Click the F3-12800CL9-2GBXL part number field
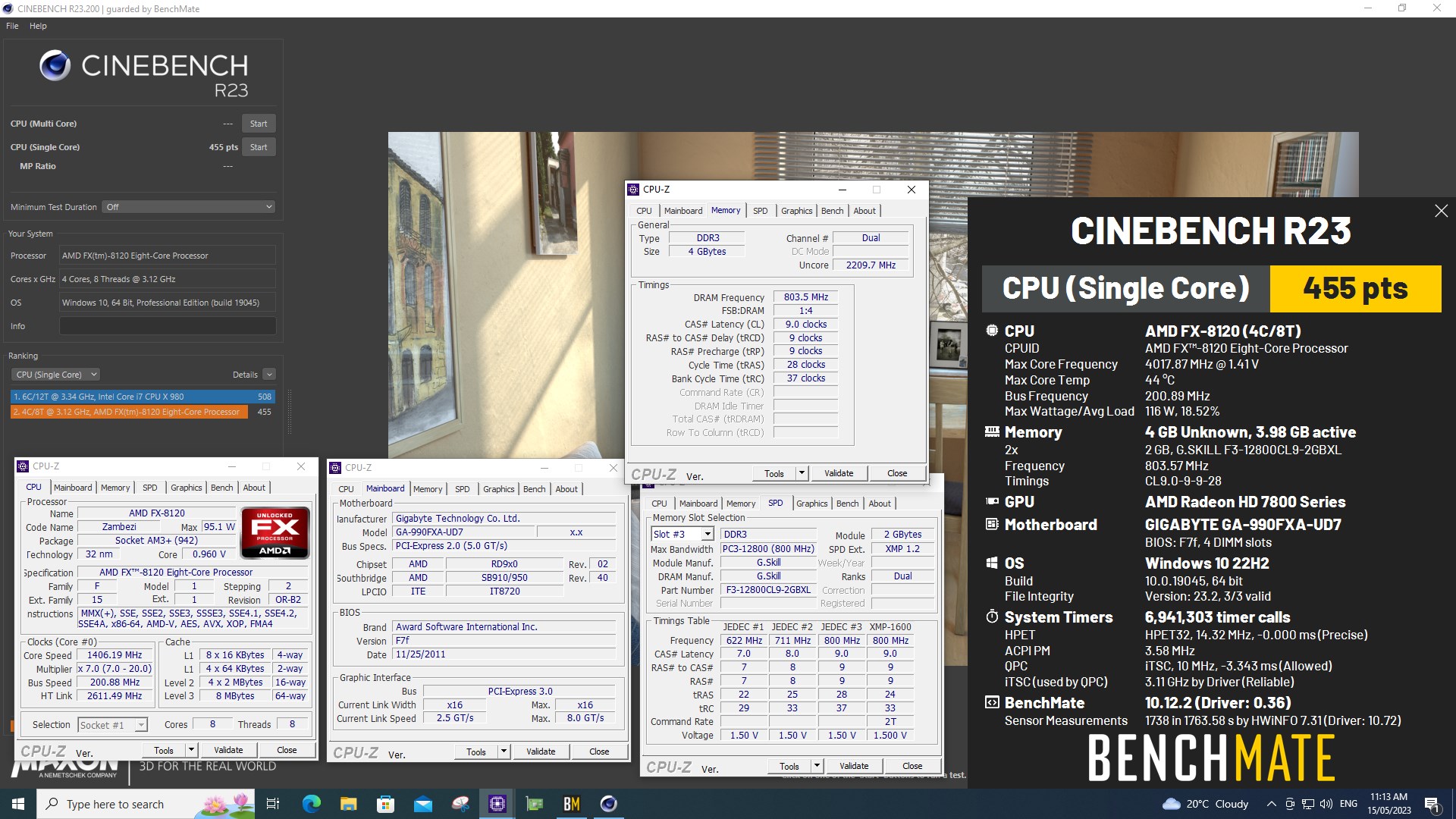The height and width of the screenshot is (819, 1456). click(768, 590)
